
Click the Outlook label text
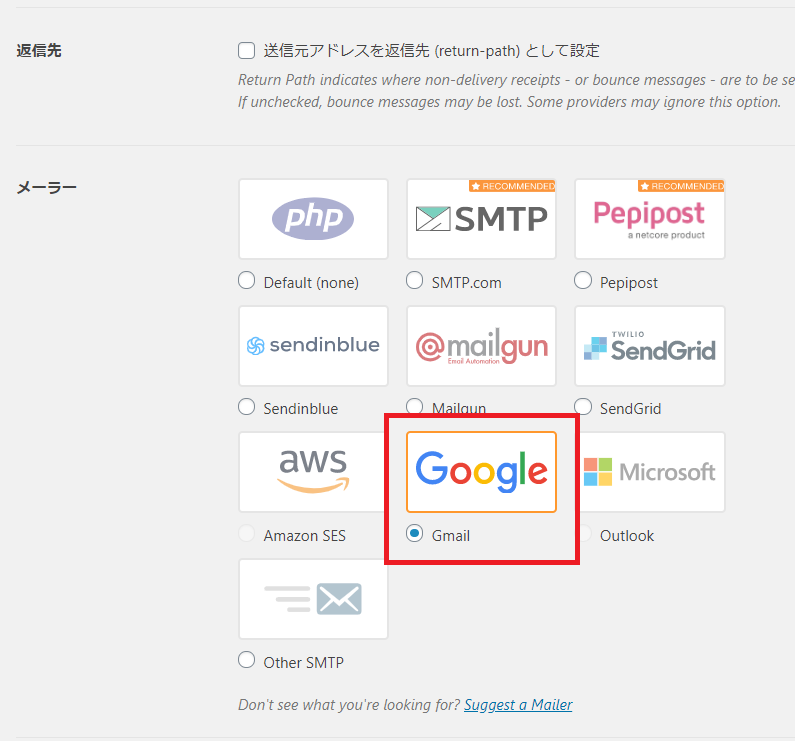pyautogui.click(x=627, y=536)
